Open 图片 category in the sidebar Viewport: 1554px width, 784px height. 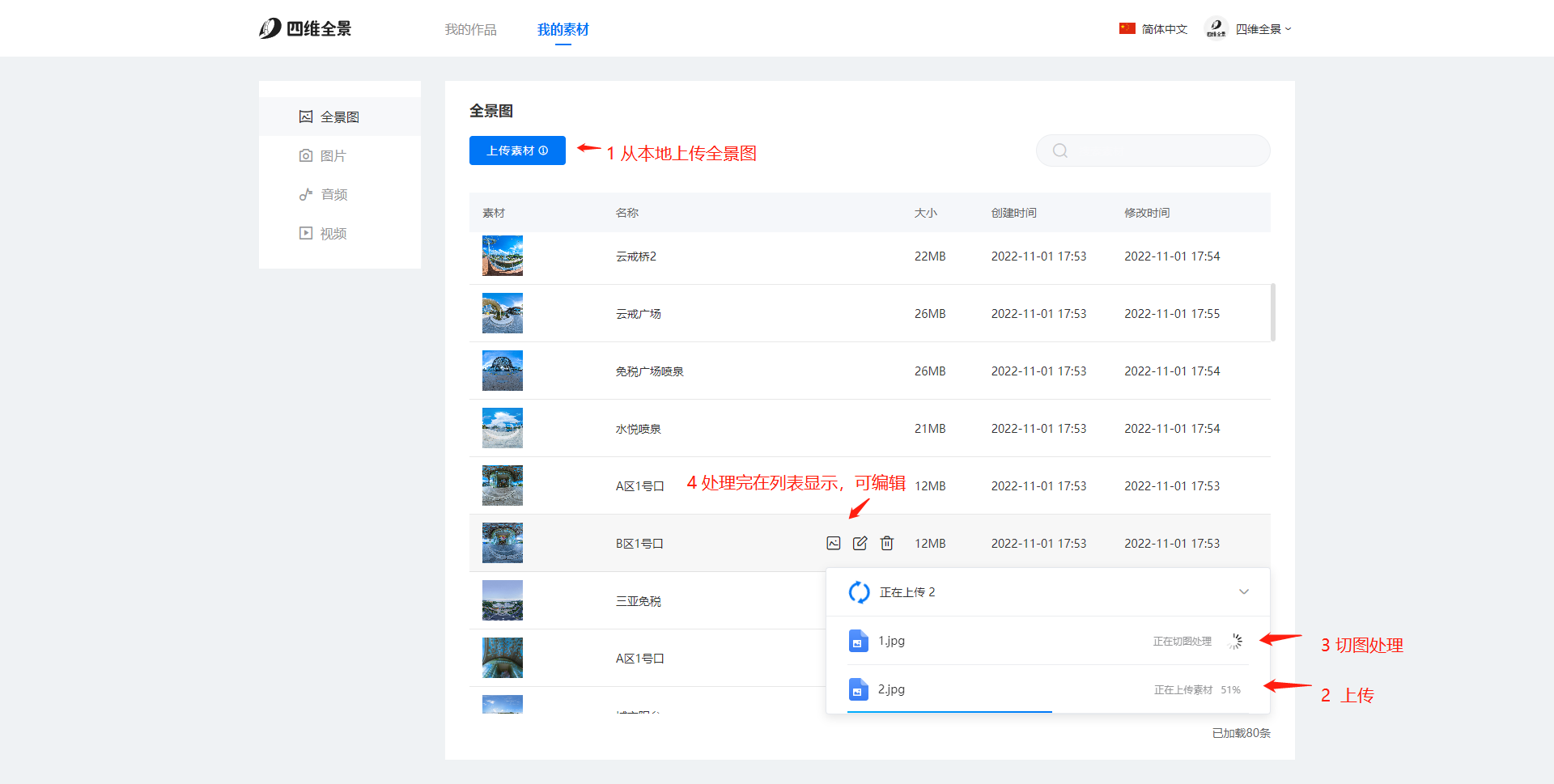pyautogui.click(x=333, y=155)
